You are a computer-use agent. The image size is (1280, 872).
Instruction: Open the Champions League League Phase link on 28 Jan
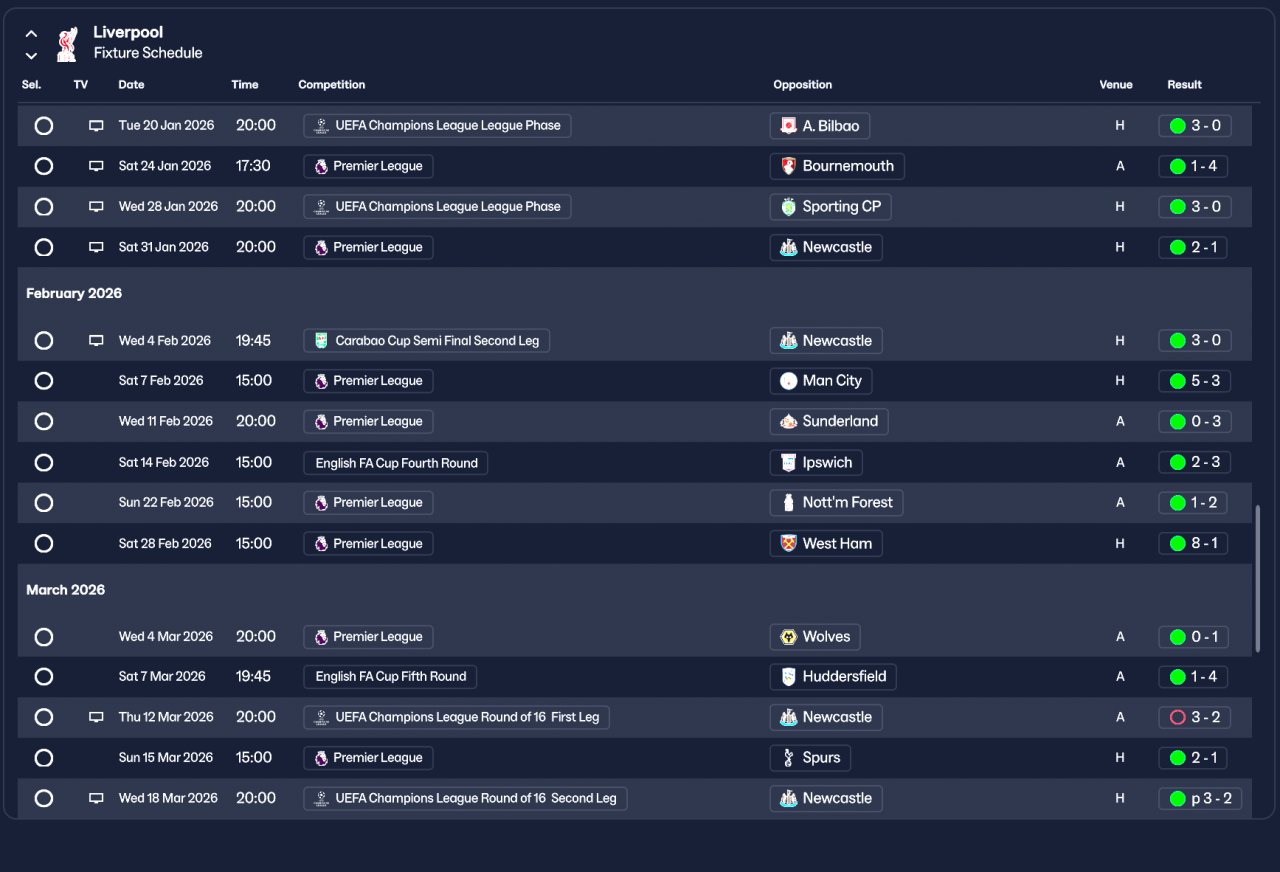437,207
